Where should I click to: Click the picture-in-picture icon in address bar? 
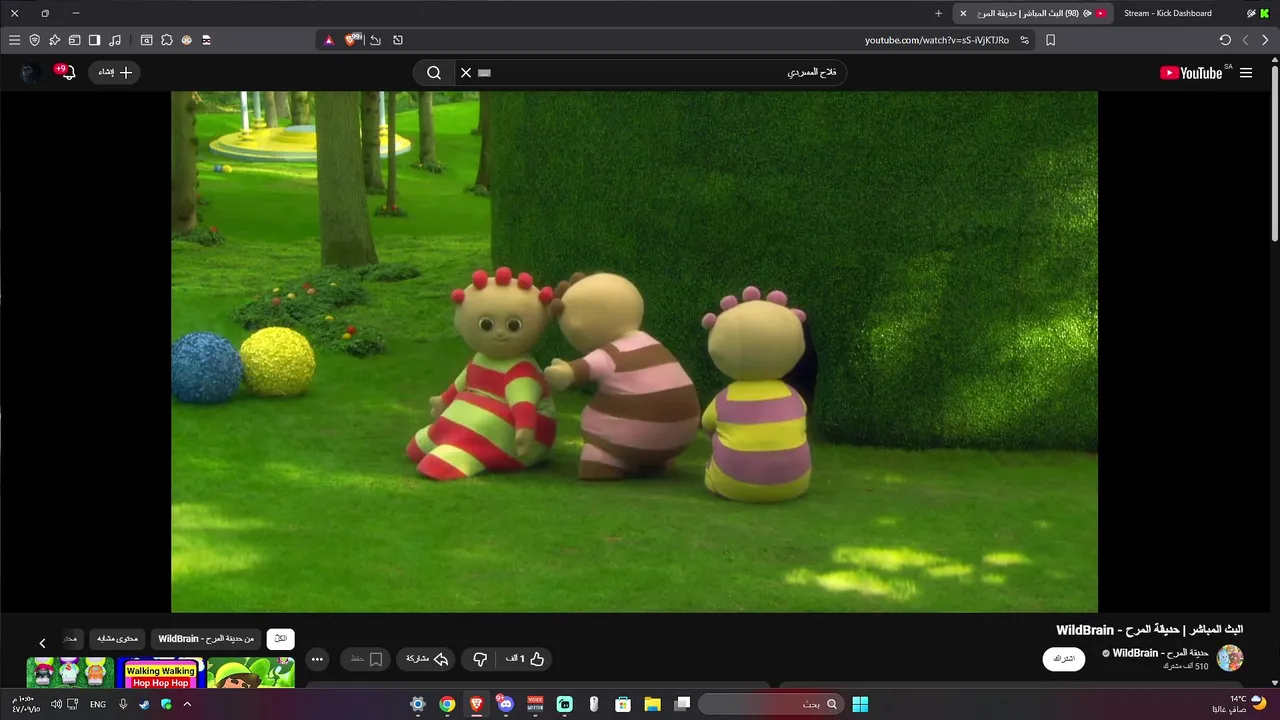click(398, 40)
